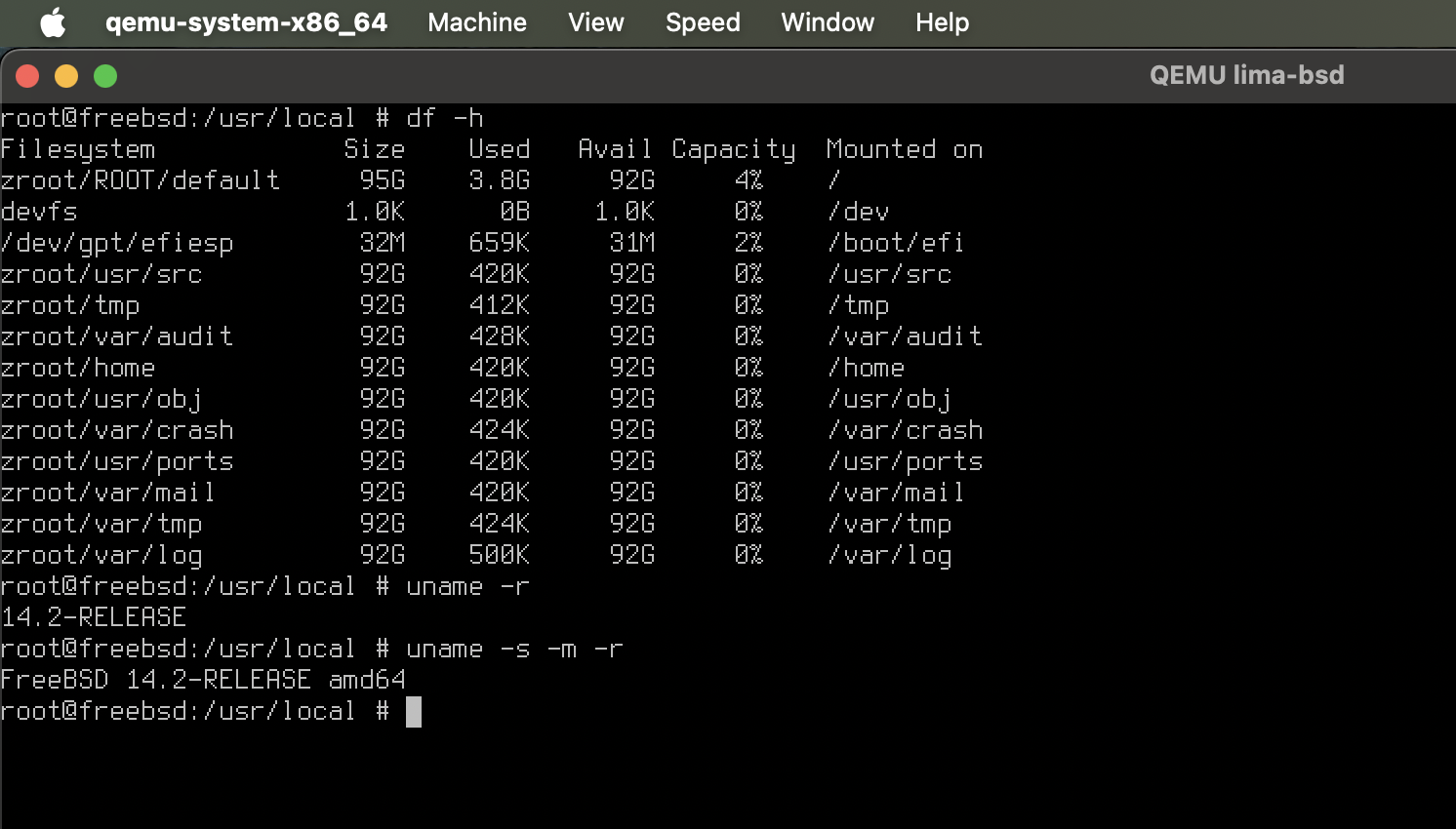Screen dimensions: 1456x829
Task: Click the 4% capacity value
Action: (x=749, y=180)
